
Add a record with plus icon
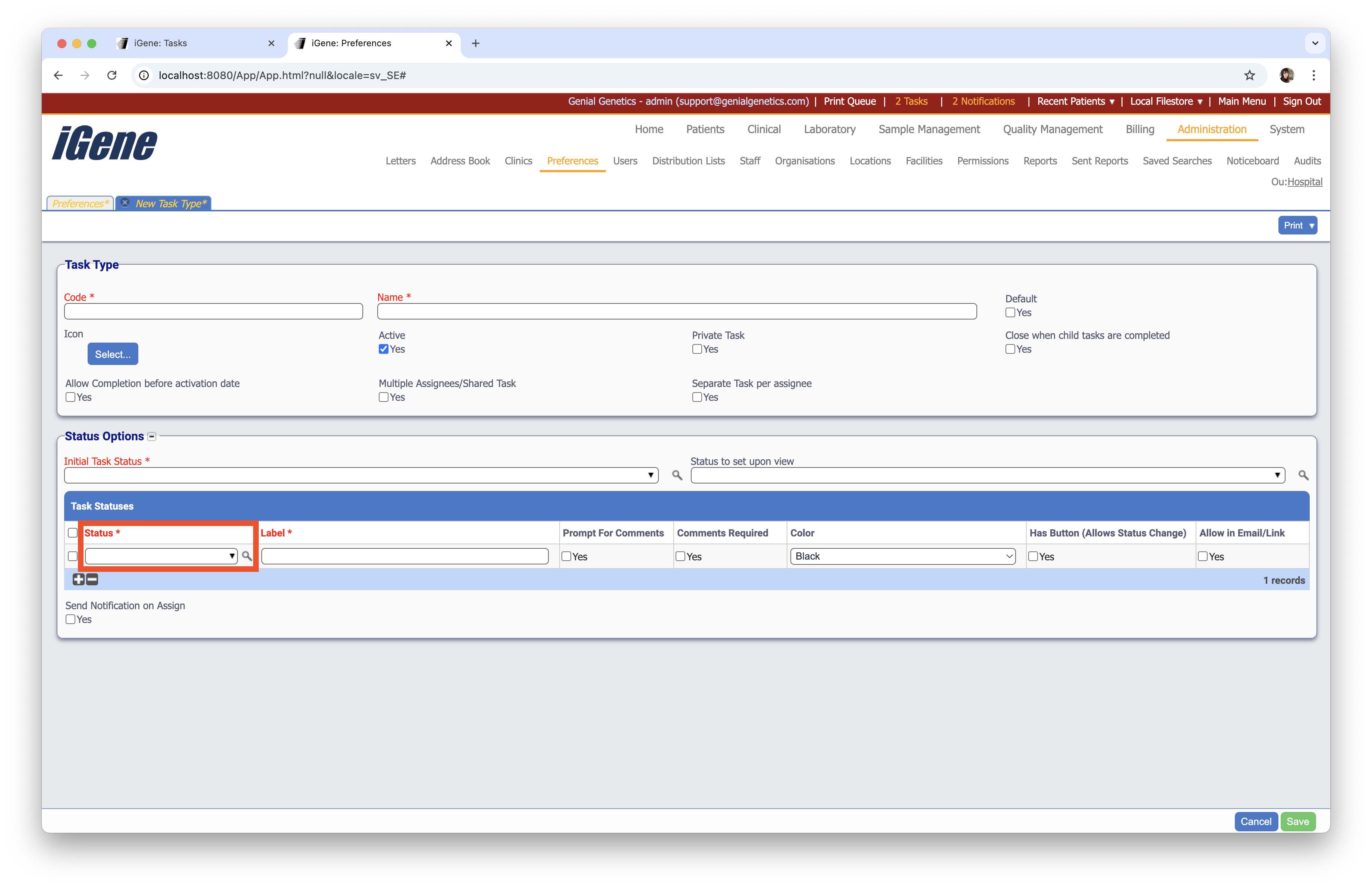coord(78,580)
